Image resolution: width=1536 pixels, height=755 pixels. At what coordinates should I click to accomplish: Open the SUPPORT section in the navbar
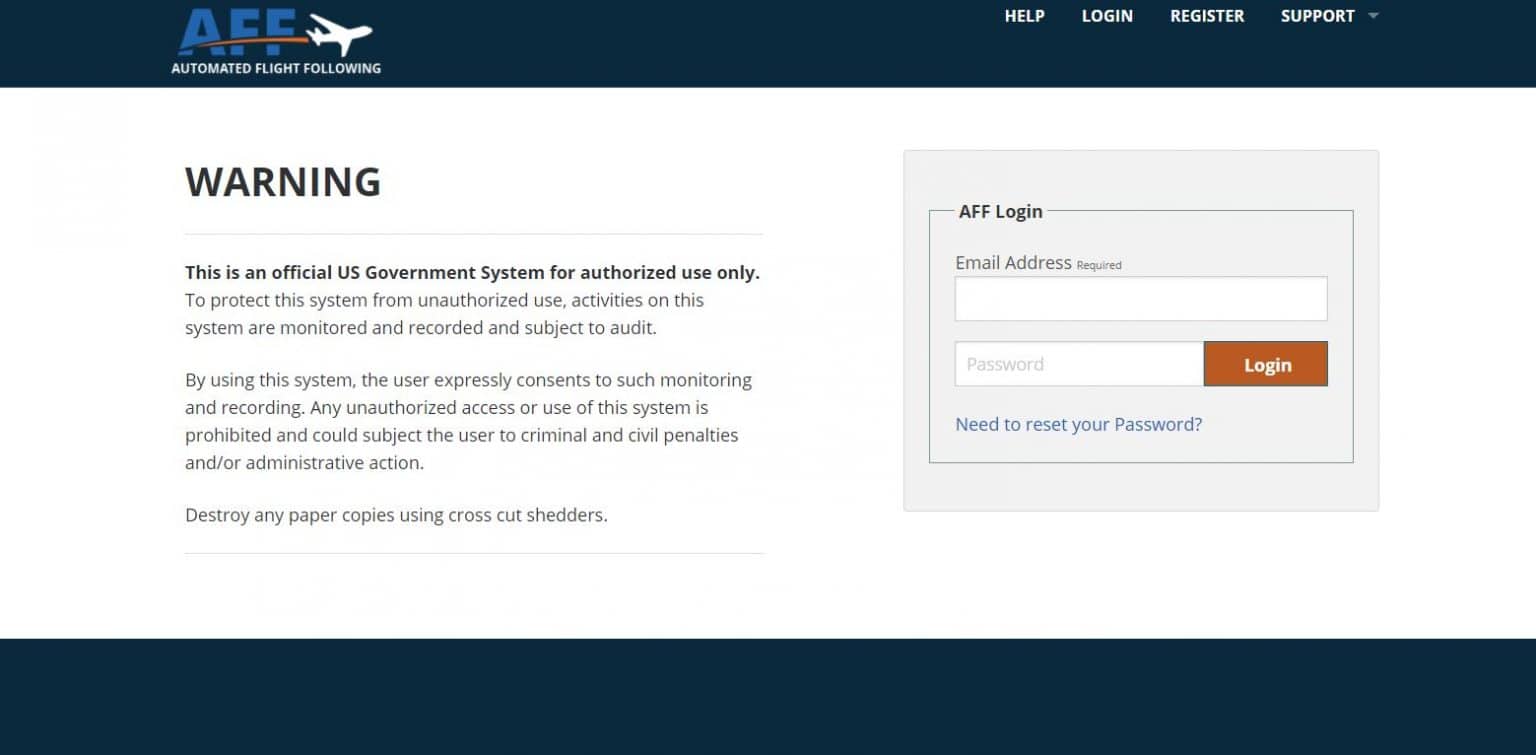[x=1317, y=16]
